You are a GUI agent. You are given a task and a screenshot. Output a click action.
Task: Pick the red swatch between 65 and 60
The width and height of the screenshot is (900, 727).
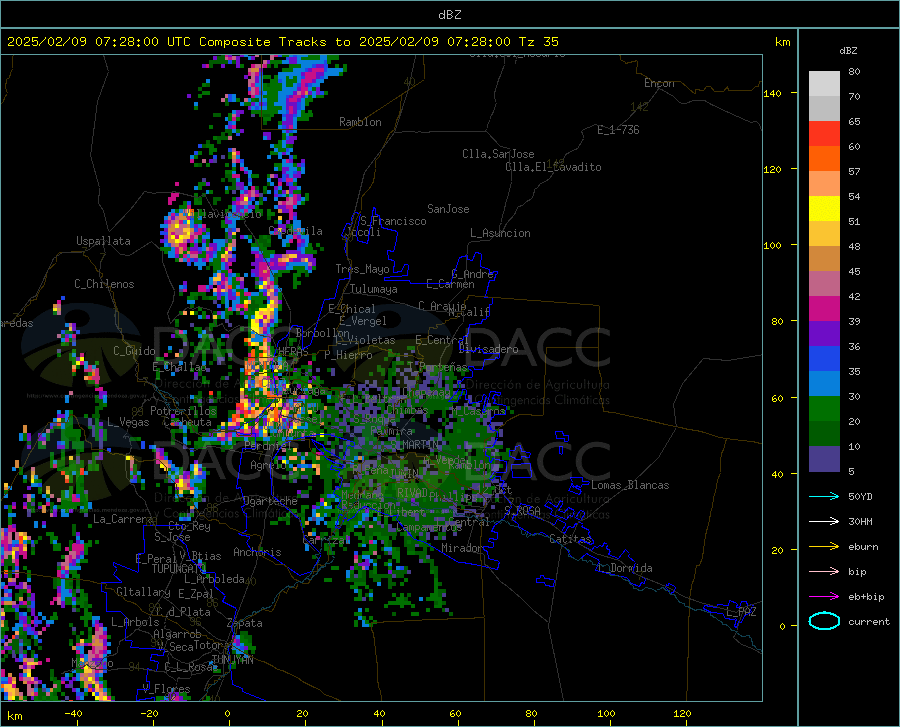824,134
